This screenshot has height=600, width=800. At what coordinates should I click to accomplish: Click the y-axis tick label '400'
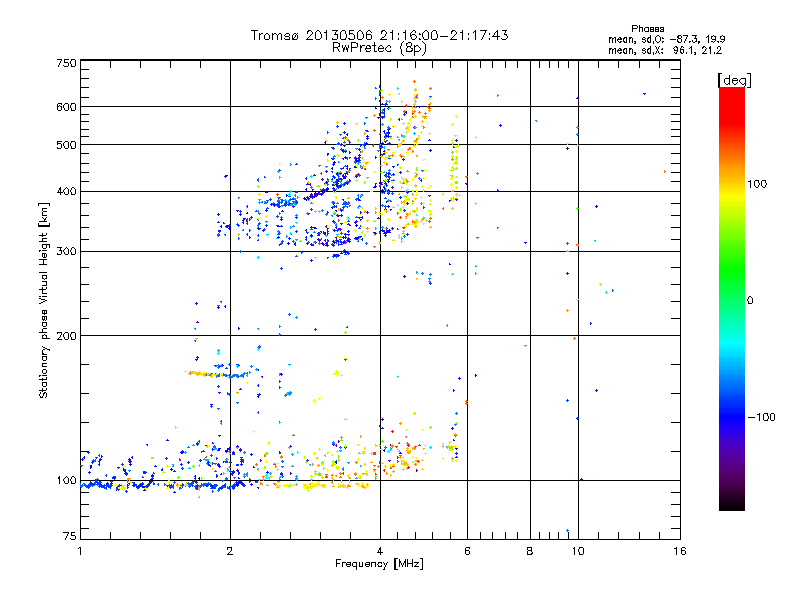66,192
